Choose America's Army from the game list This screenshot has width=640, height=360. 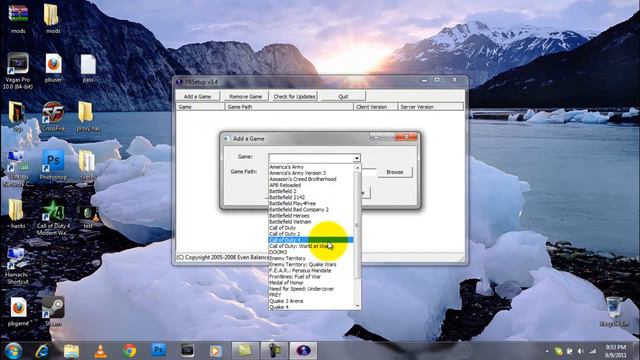tap(311, 167)
